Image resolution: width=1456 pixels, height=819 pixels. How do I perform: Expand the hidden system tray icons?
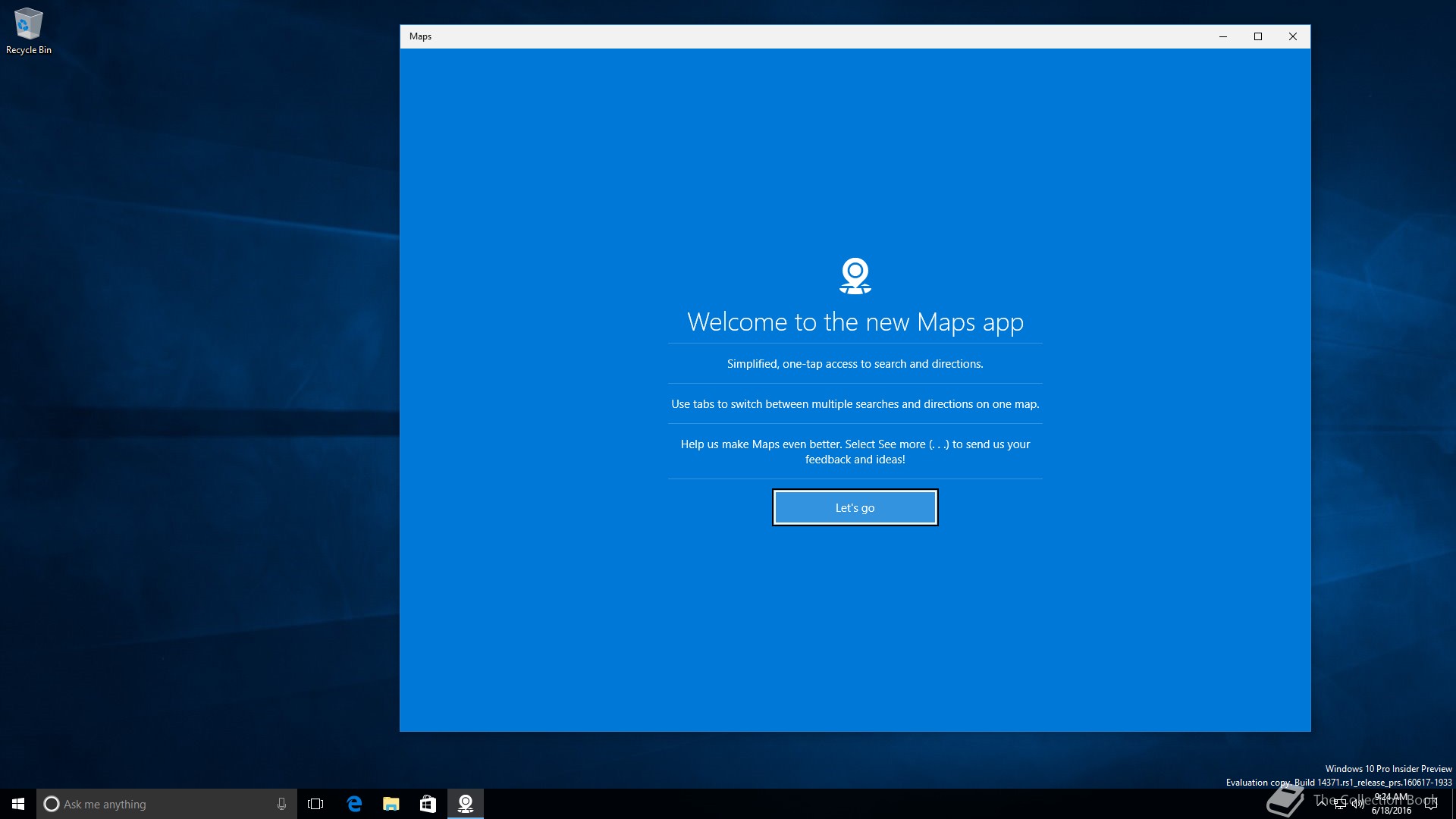(1322, 803)
